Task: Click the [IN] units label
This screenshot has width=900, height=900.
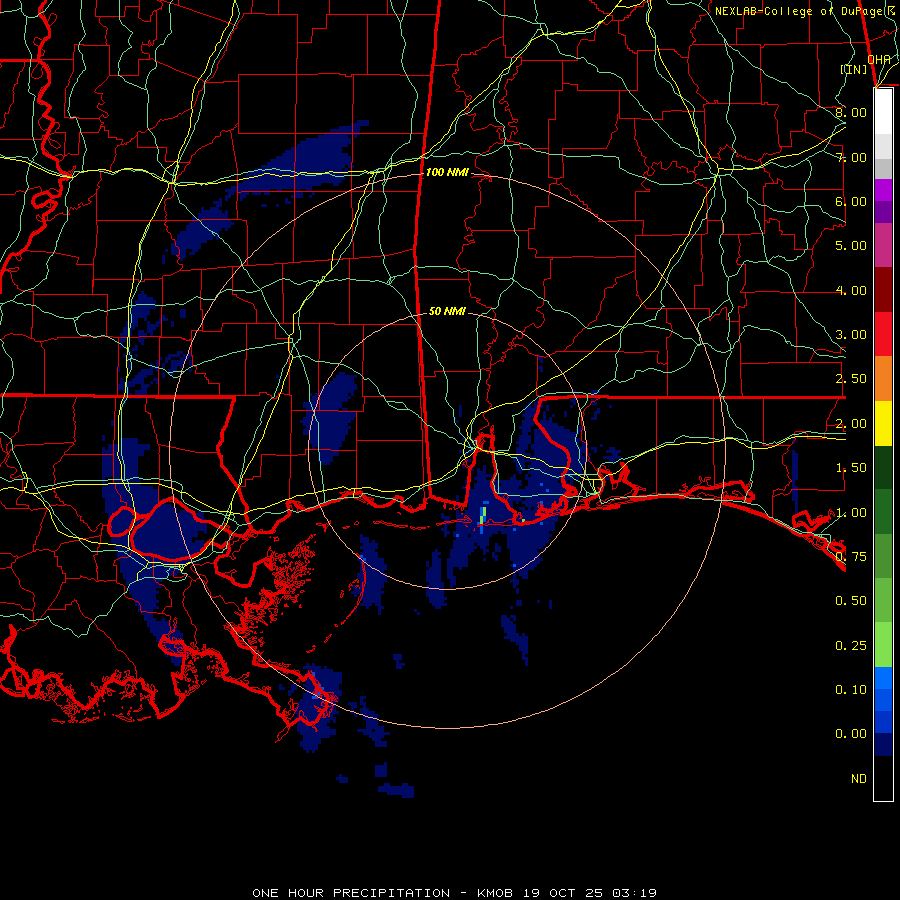Action: pos(854,69)
